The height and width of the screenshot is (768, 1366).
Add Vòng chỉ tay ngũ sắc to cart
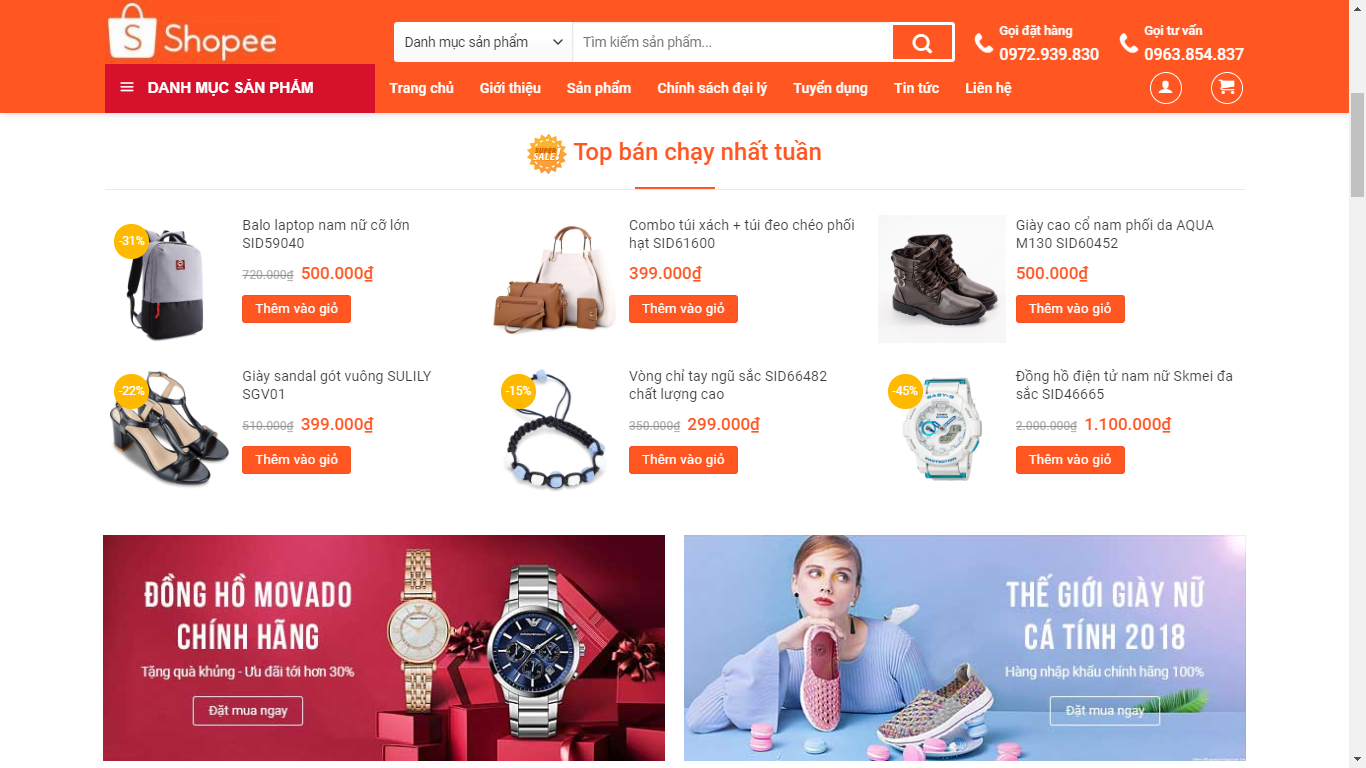(683, 460)
